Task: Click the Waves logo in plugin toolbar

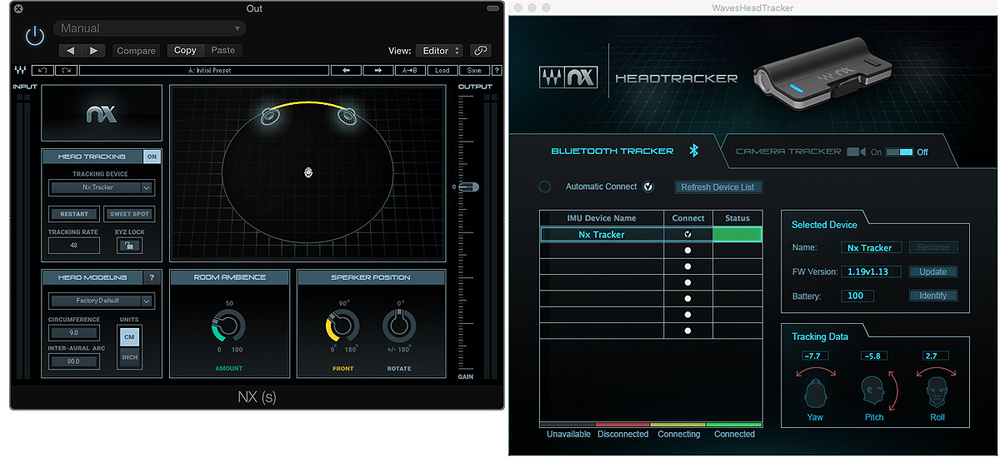Action: (20, 70)
